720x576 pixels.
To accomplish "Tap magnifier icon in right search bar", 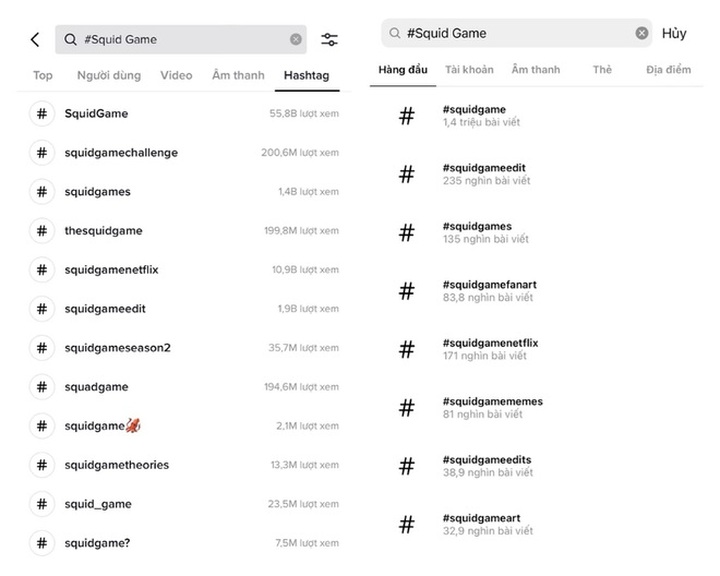I will tap(393, 33).
